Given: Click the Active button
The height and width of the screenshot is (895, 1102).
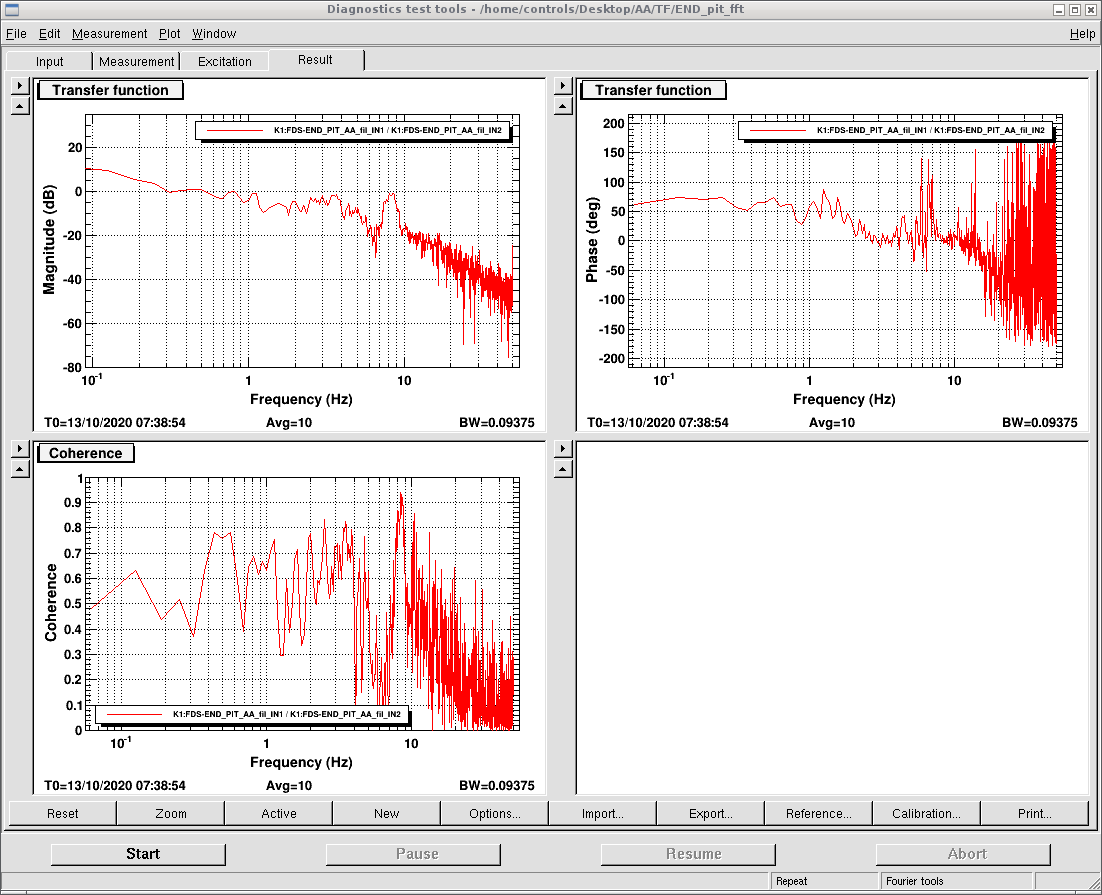Looking at the screenshot, I should click(279, 813).
